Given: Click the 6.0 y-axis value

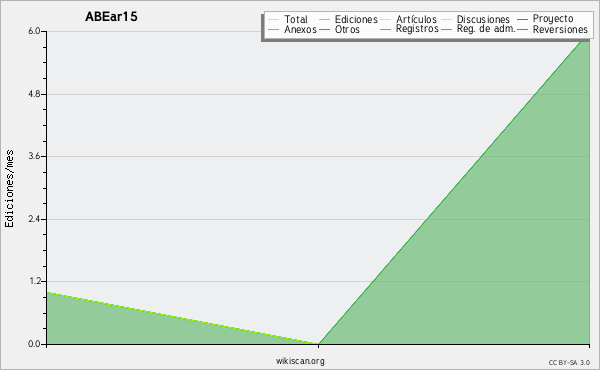Looking at the screenshot, I should [x=34, y=31].
